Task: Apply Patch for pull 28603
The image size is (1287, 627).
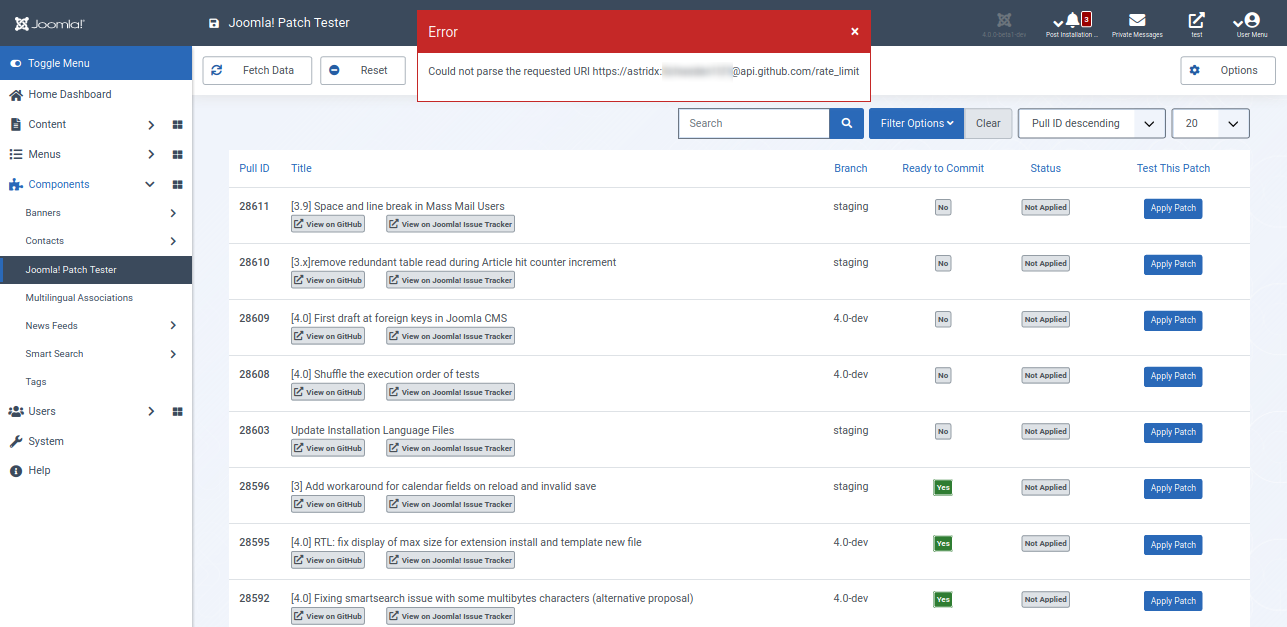Action: tap(1173, 433)
